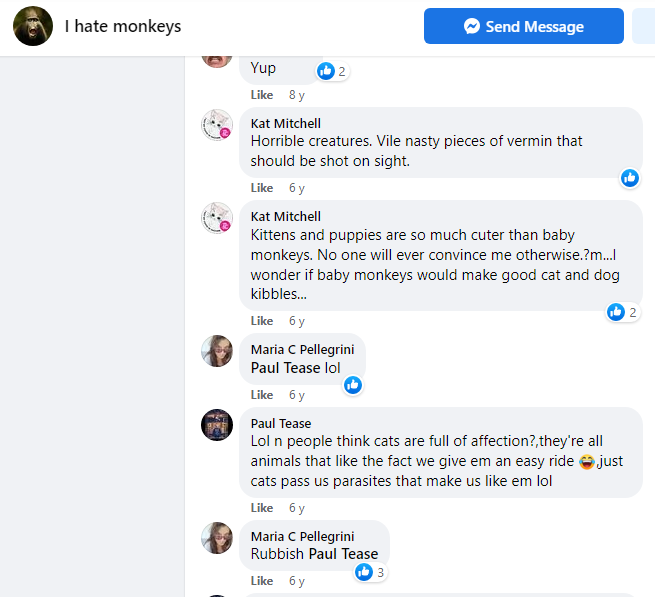Viewport: 655px width, 597px height.
Task: Open Kat Mitchell name link on second comment
Action: [x=286, y=216]
